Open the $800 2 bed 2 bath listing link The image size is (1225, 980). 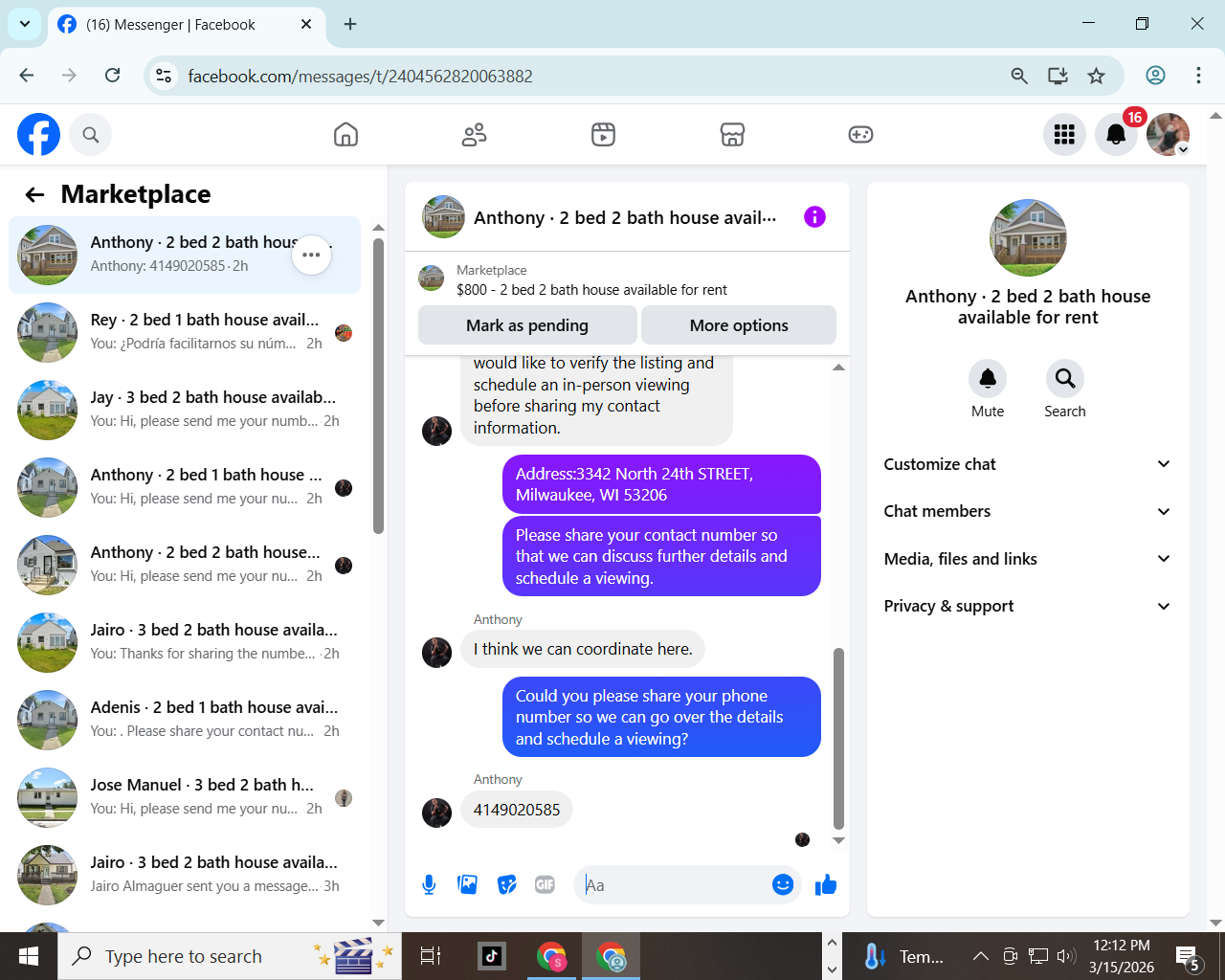click(591, 290)
